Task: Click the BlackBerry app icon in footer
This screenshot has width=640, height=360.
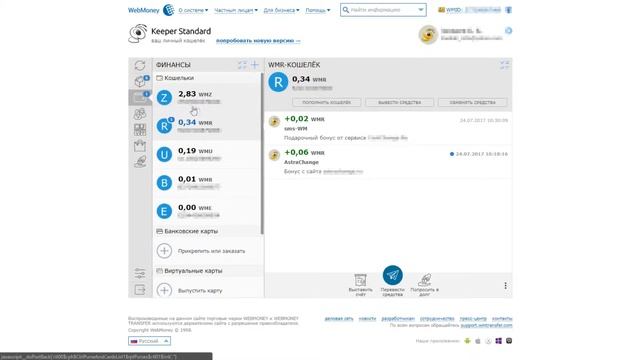Action: click(x=509, y=341)
